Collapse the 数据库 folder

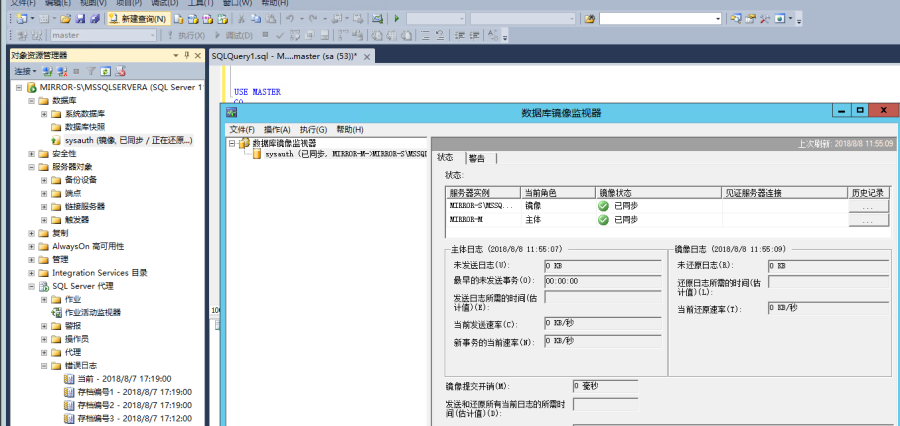click(x=31, y=100)
